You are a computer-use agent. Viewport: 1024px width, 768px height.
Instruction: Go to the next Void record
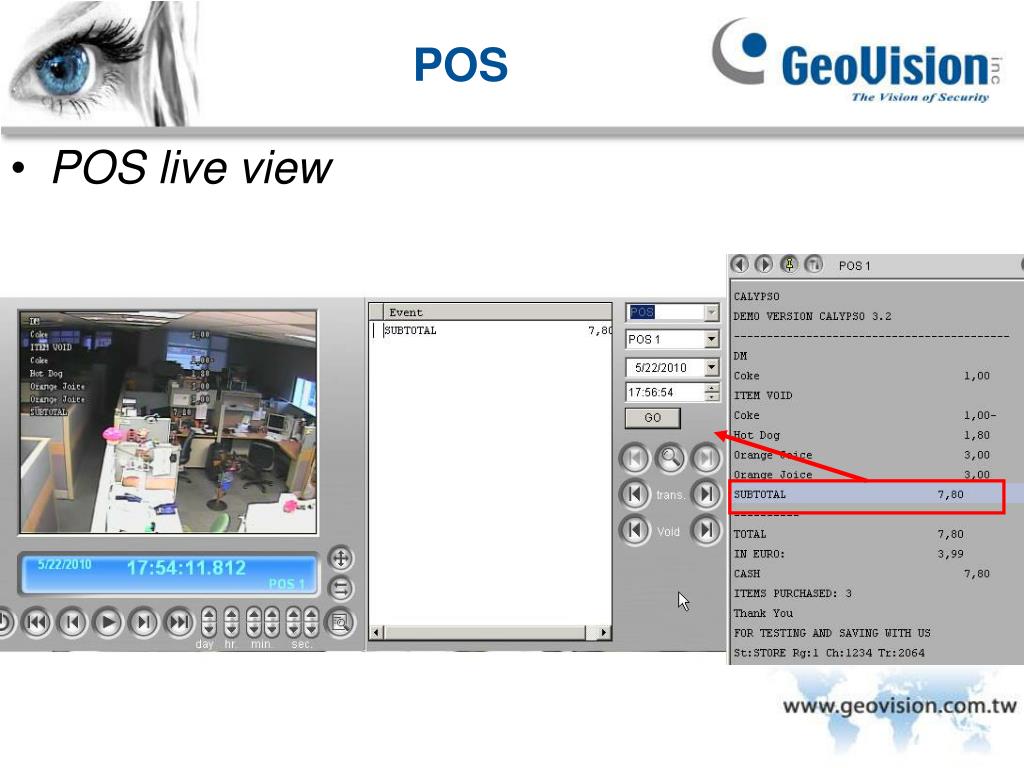tap(706, 530)
